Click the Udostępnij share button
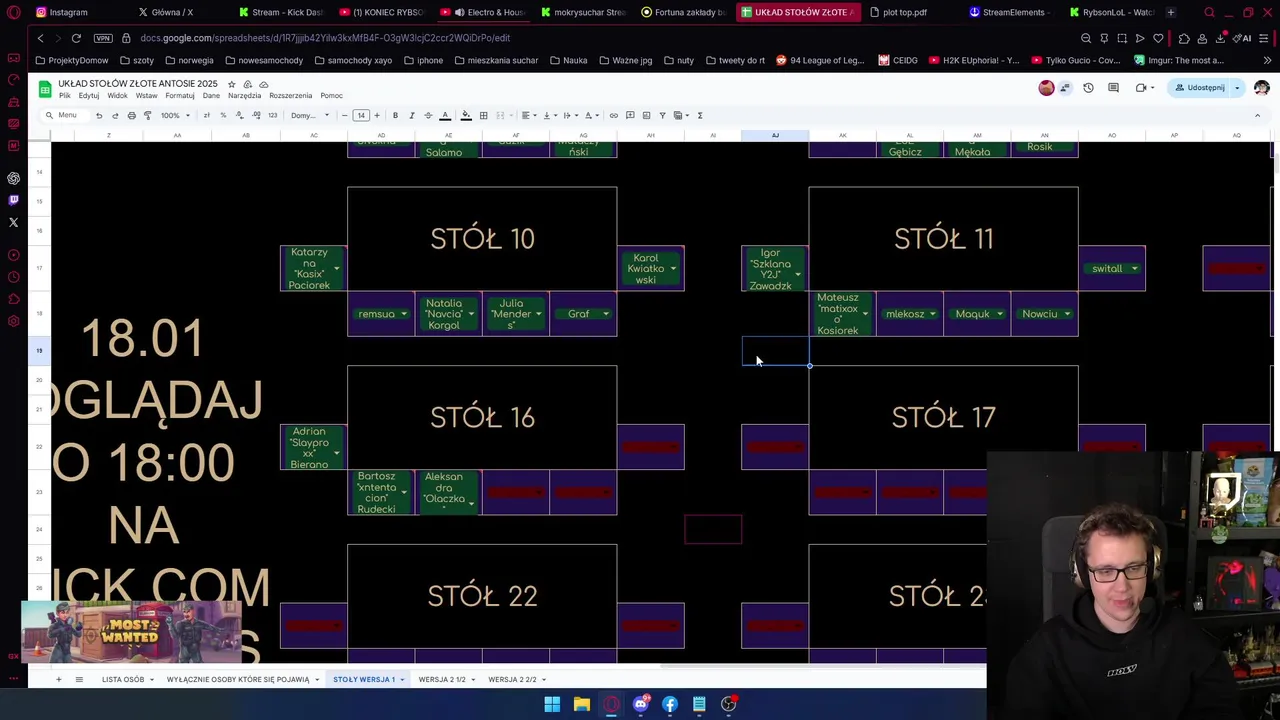This screenshot has width=1280, height=720. pyautogui.click(x=1200, y=88)
